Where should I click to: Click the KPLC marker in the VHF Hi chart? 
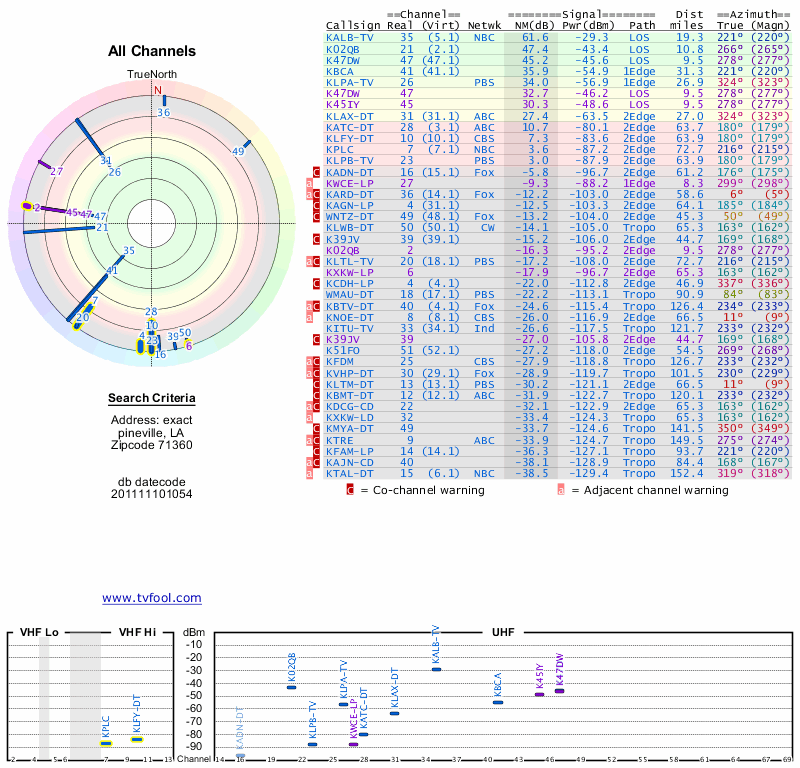(106, 743)
